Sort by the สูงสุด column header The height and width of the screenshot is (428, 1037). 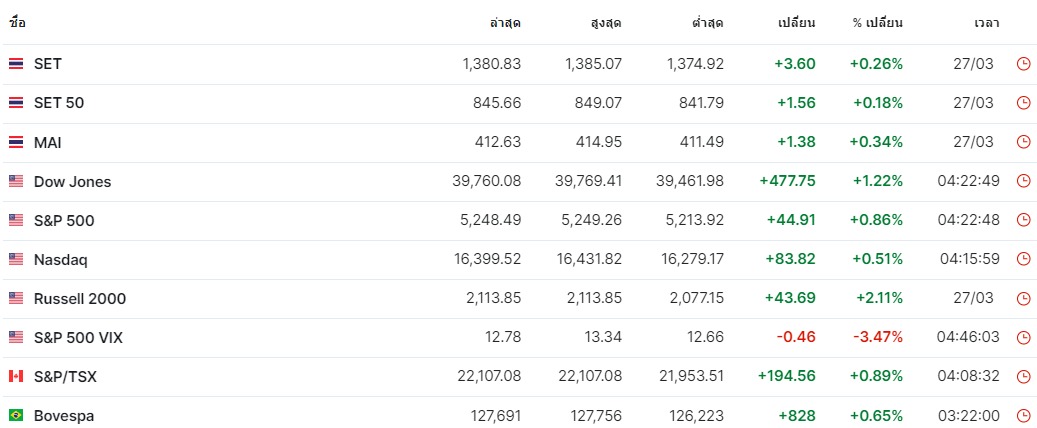[x=606, y=23]
